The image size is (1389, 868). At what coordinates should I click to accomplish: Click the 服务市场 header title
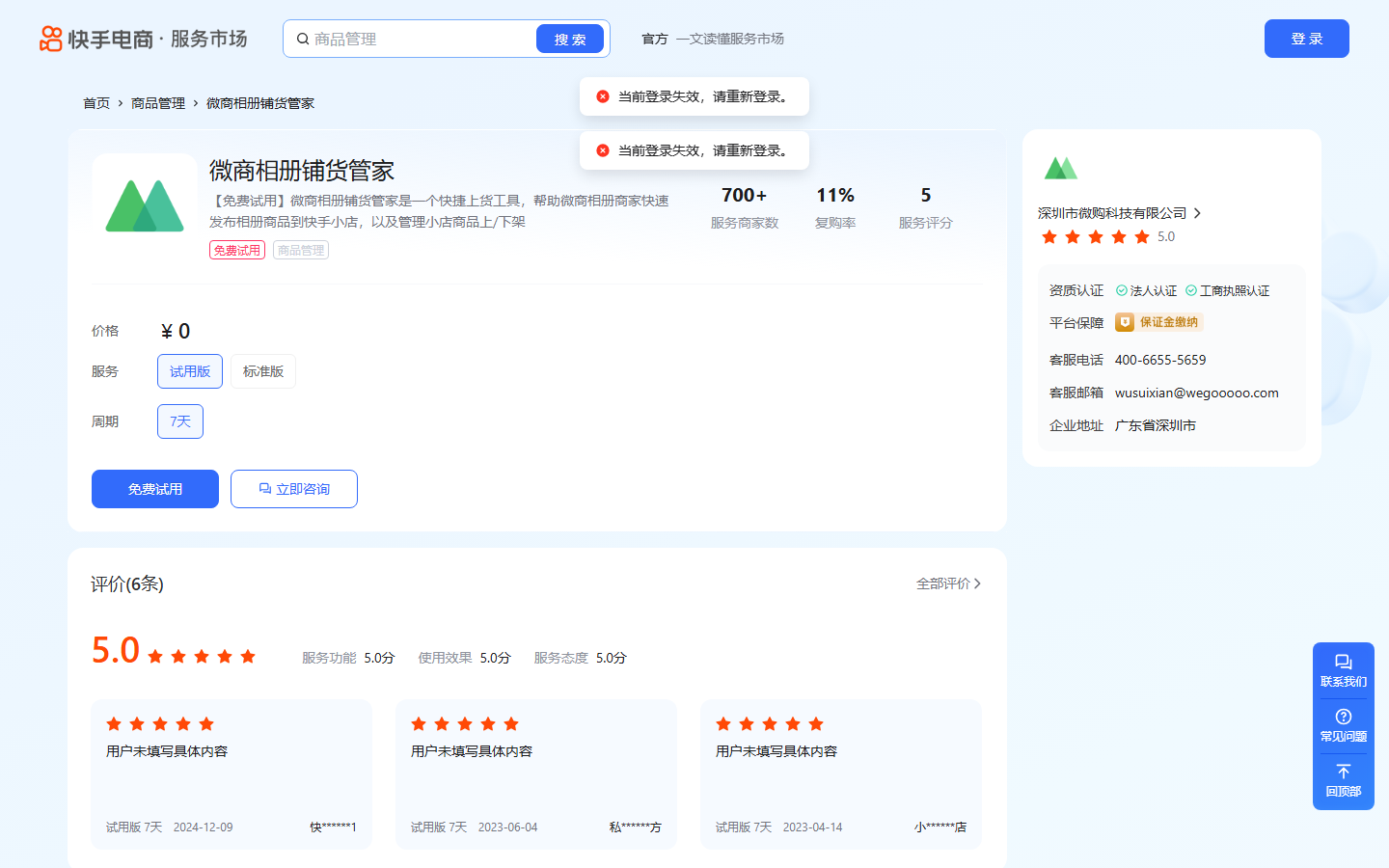click(209, 39)
